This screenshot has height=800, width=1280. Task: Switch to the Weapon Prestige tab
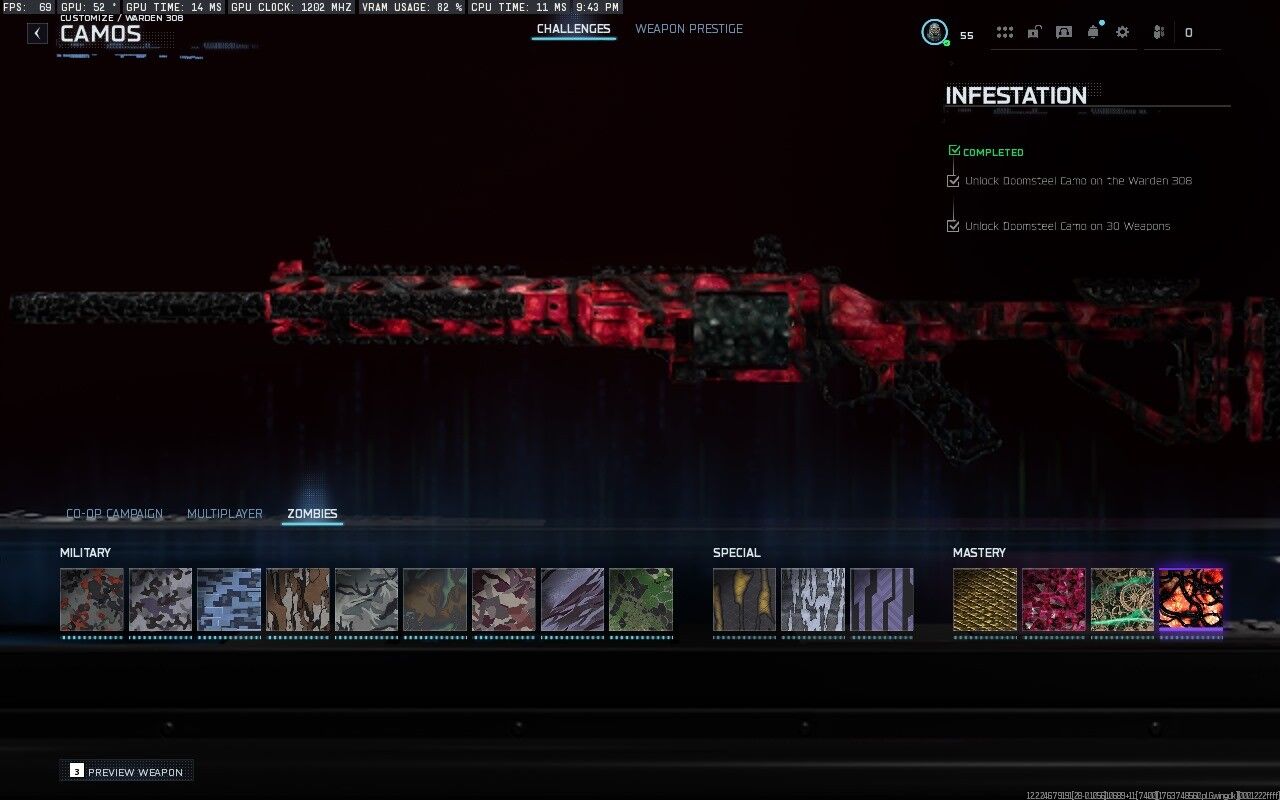tap(689, 29)
